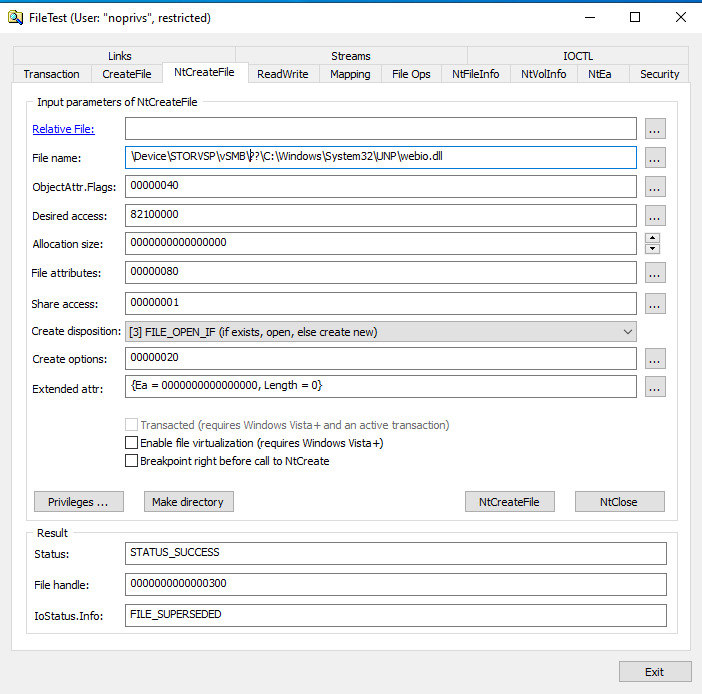The height and width of the screenshot is (694, 702).
Task: Toggle Breakpoint right before call to NtCreate
Action: pos(131,461)
